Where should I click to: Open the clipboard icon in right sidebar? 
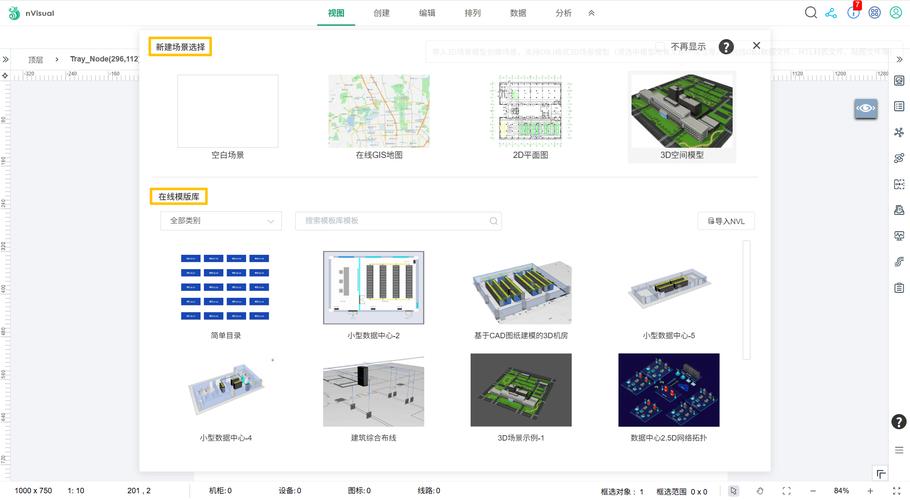point(899,288)
